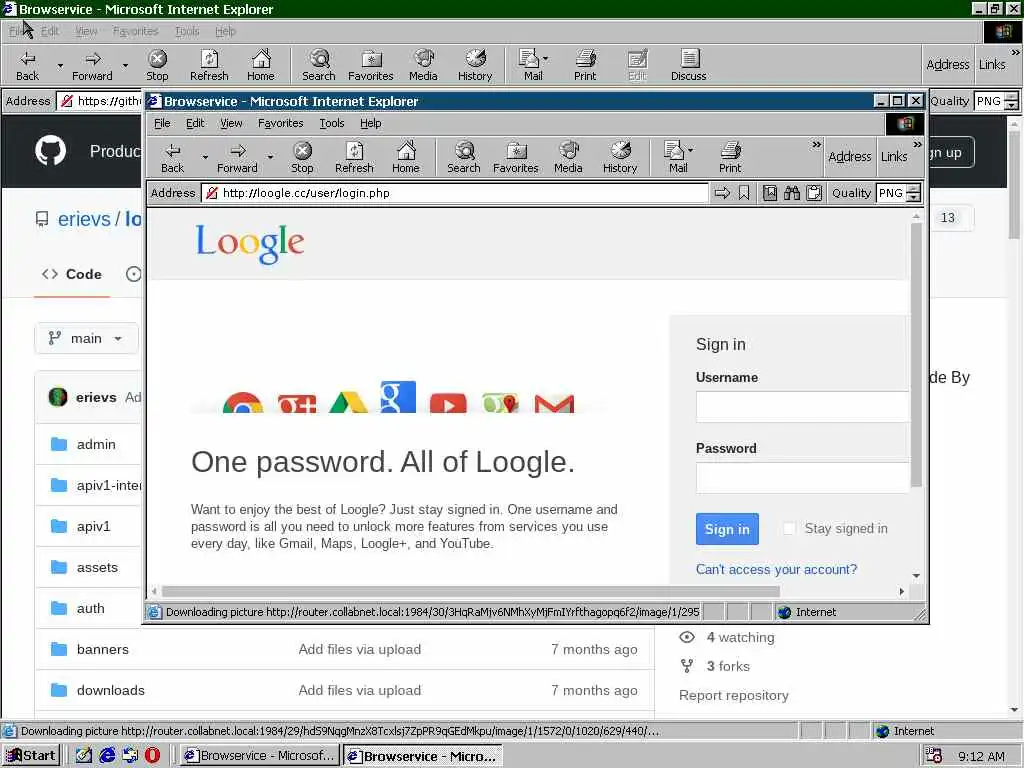This screenshot has width=1024, height=768.
Task: Open Media in the front Loogle window toolbar
Action: [568, 157]
